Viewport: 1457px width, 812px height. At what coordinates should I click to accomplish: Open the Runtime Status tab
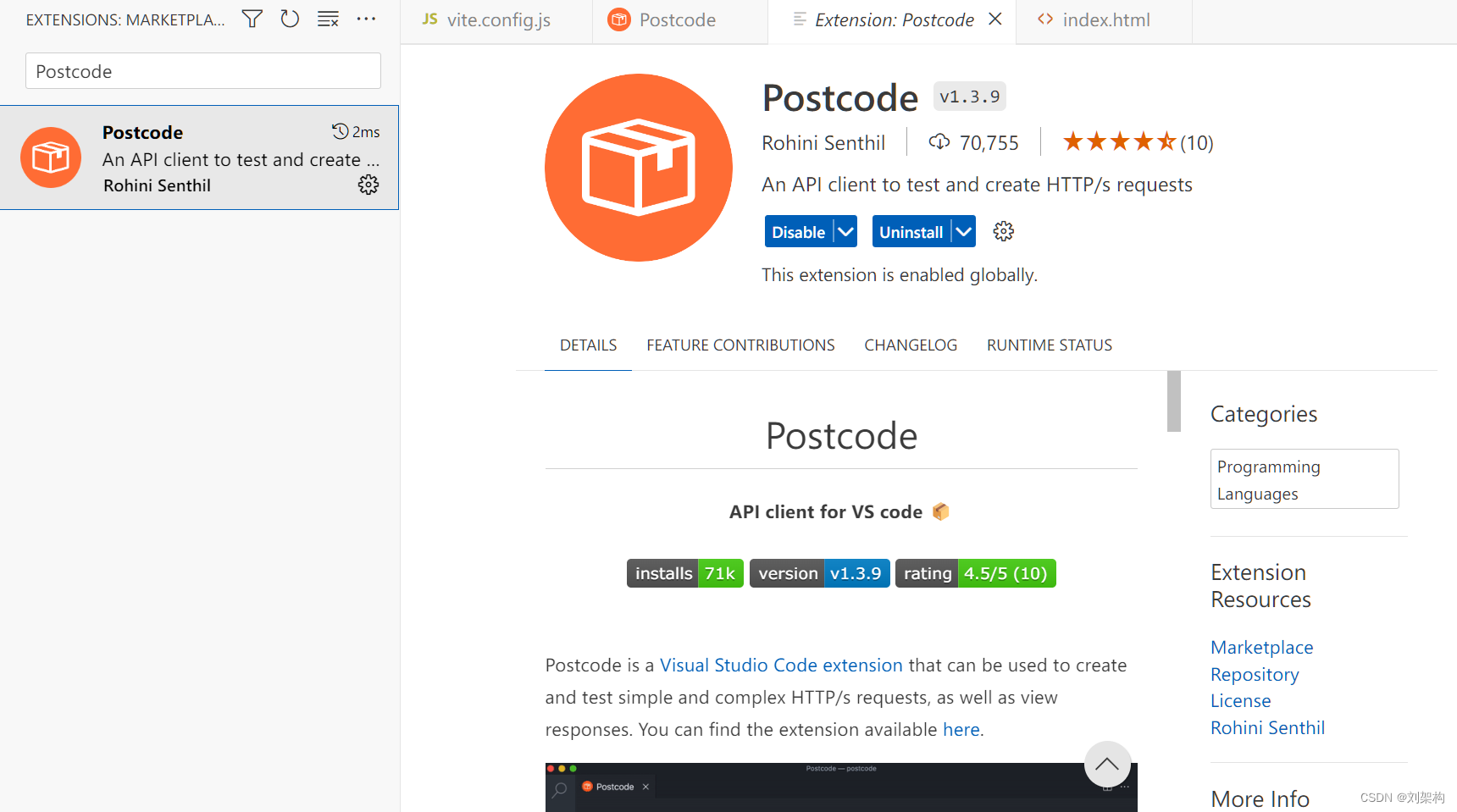click(x=1050, y=345)
